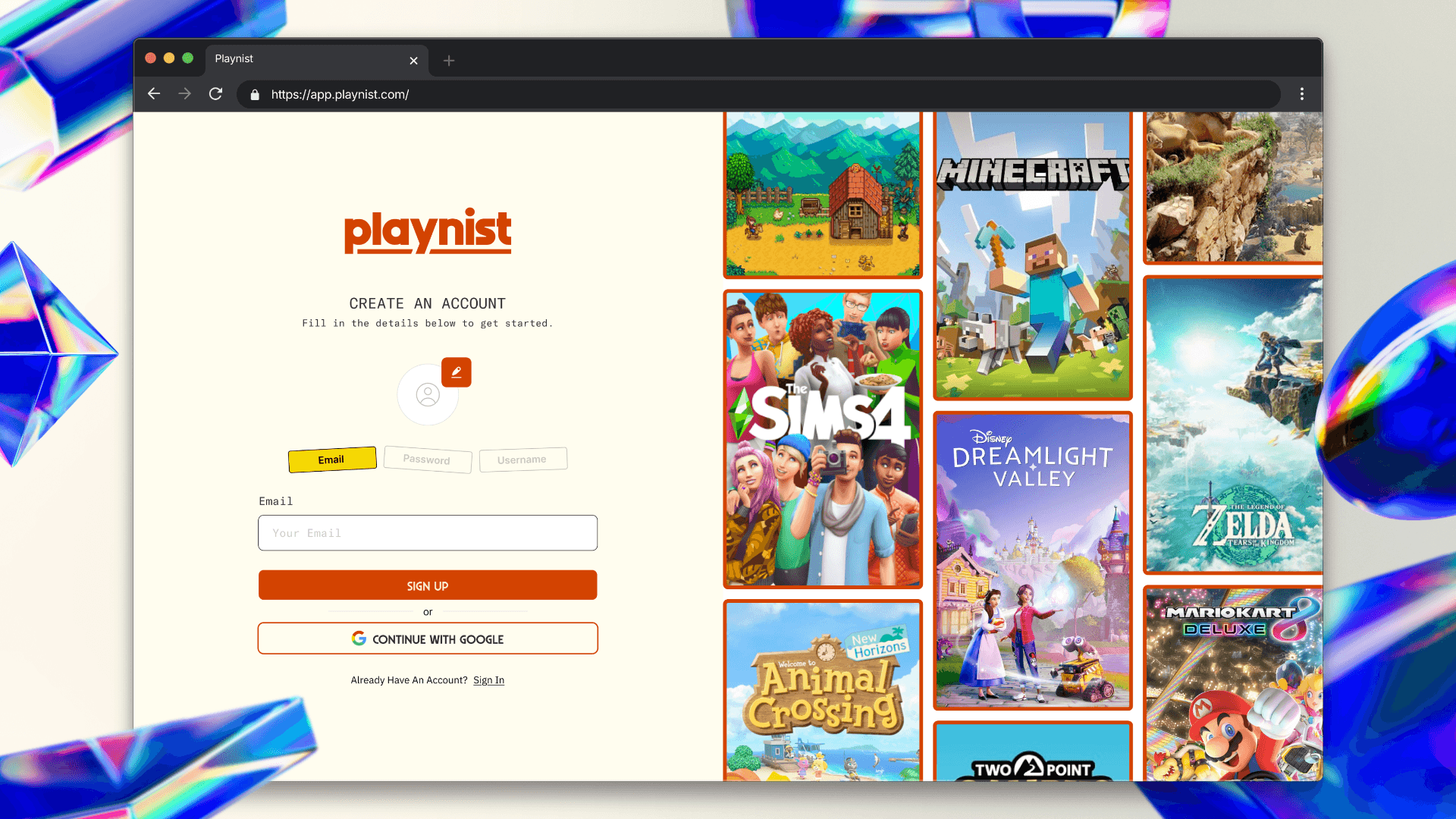Reload the page with refresh icon
The height and width of the screenshot is (819, 1456).
coord(216,94)
